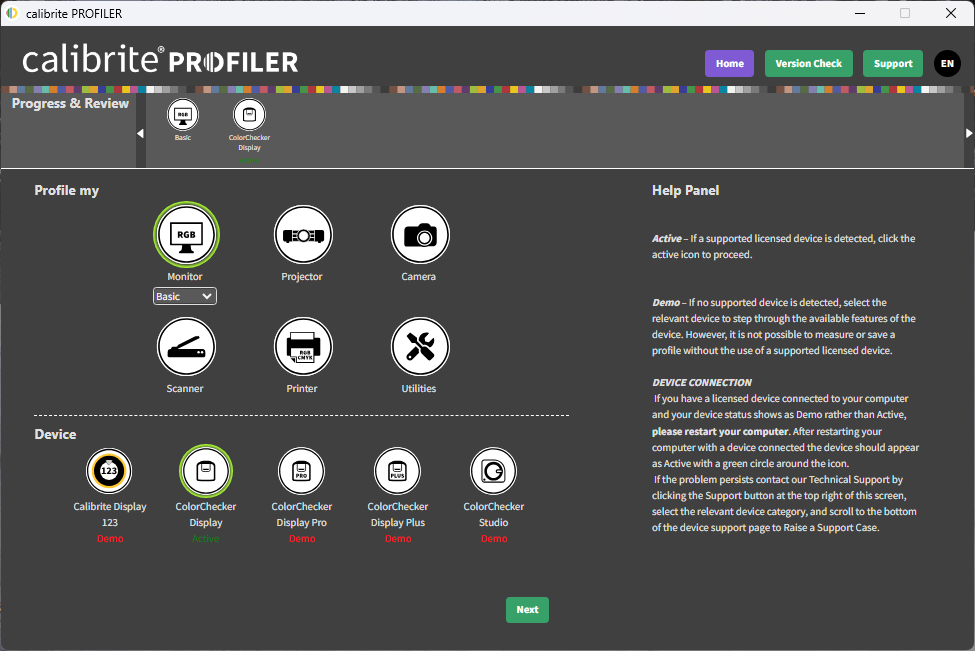This screenshot has height=651, width=975.
Task: Choose the ColorChecker Display Plus device icon
Action: pos(397,471)
